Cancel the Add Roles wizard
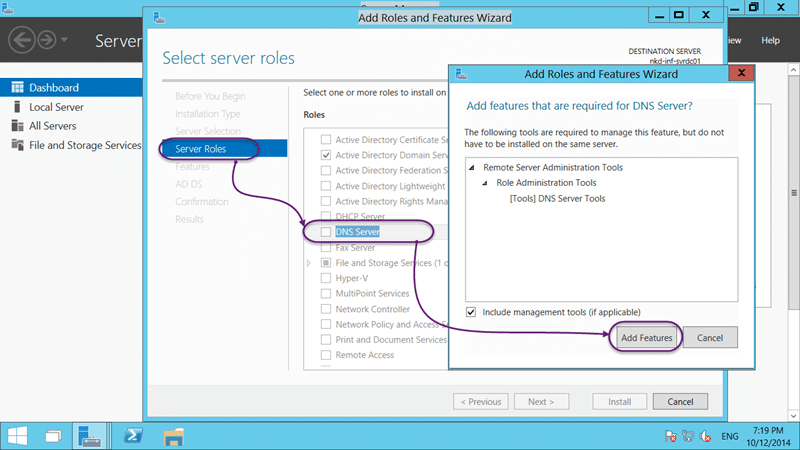 click(x=680, y=402)
